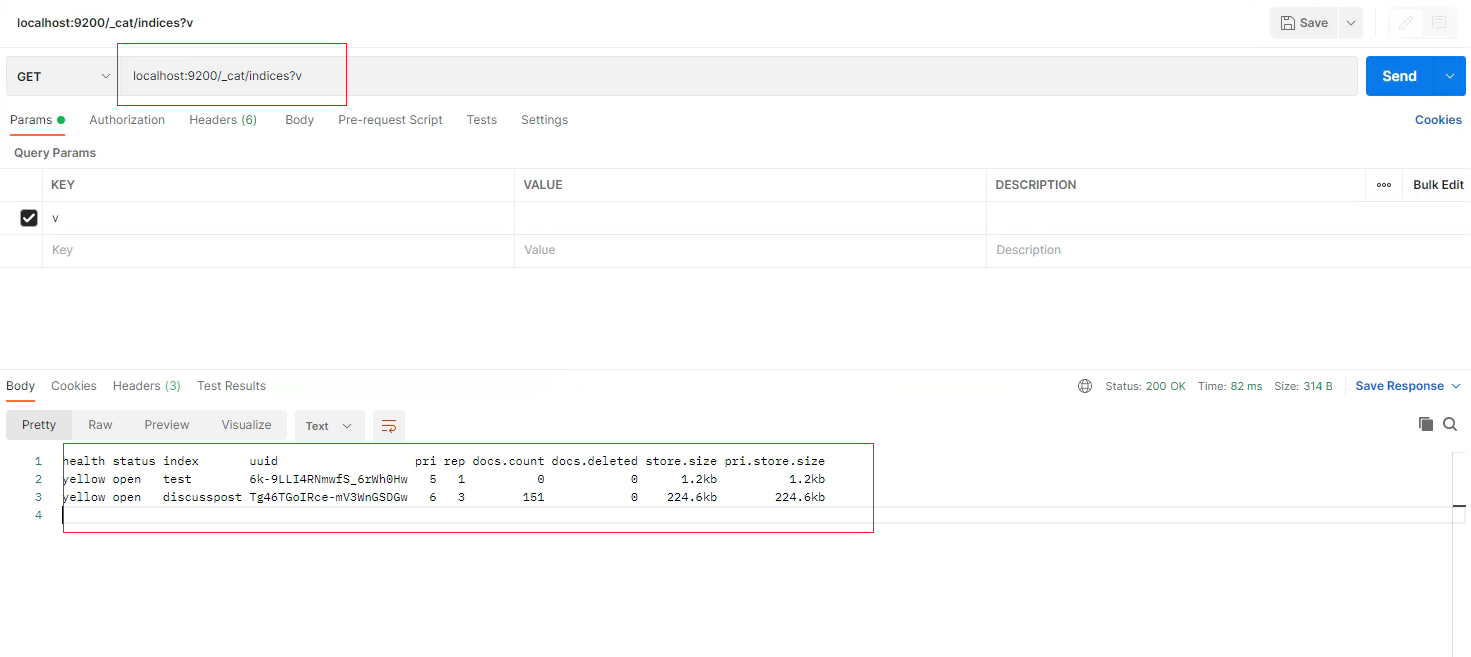Viewport: 1471px width, 657px height.
Task: Open the Settings tab
Action: coord(544,120)
